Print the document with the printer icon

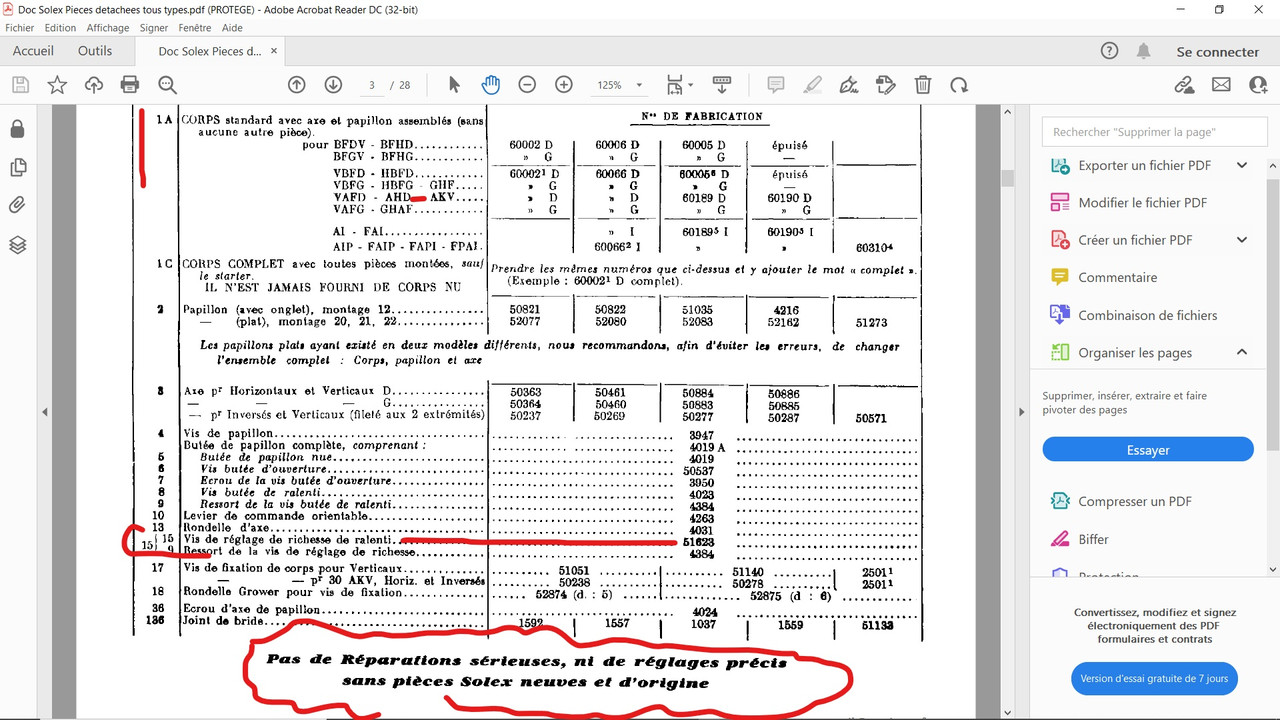(x=130, y=85)
